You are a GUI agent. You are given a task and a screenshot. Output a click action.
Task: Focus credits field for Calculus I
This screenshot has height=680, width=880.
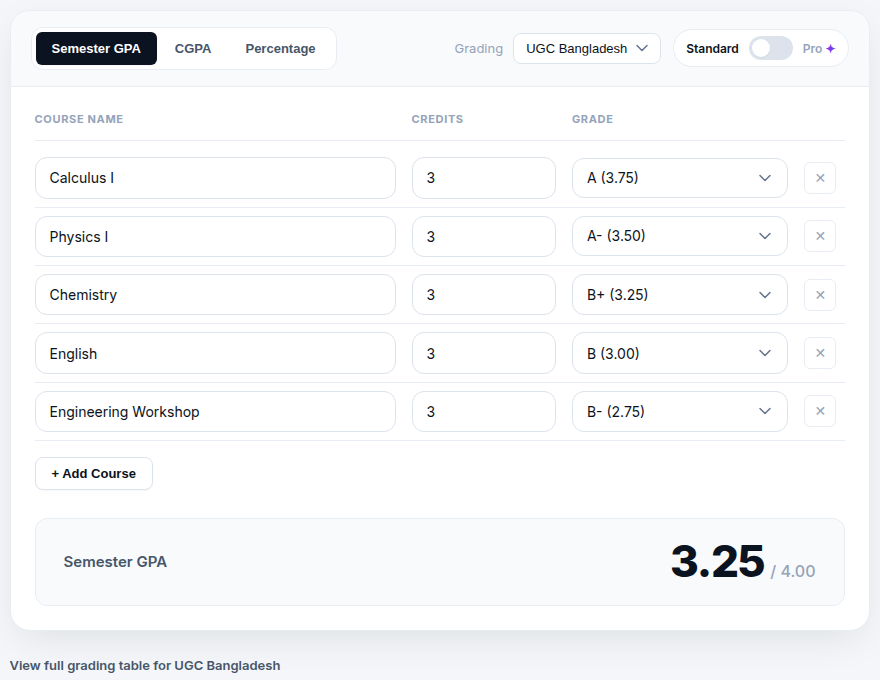[x=484, y=178]
